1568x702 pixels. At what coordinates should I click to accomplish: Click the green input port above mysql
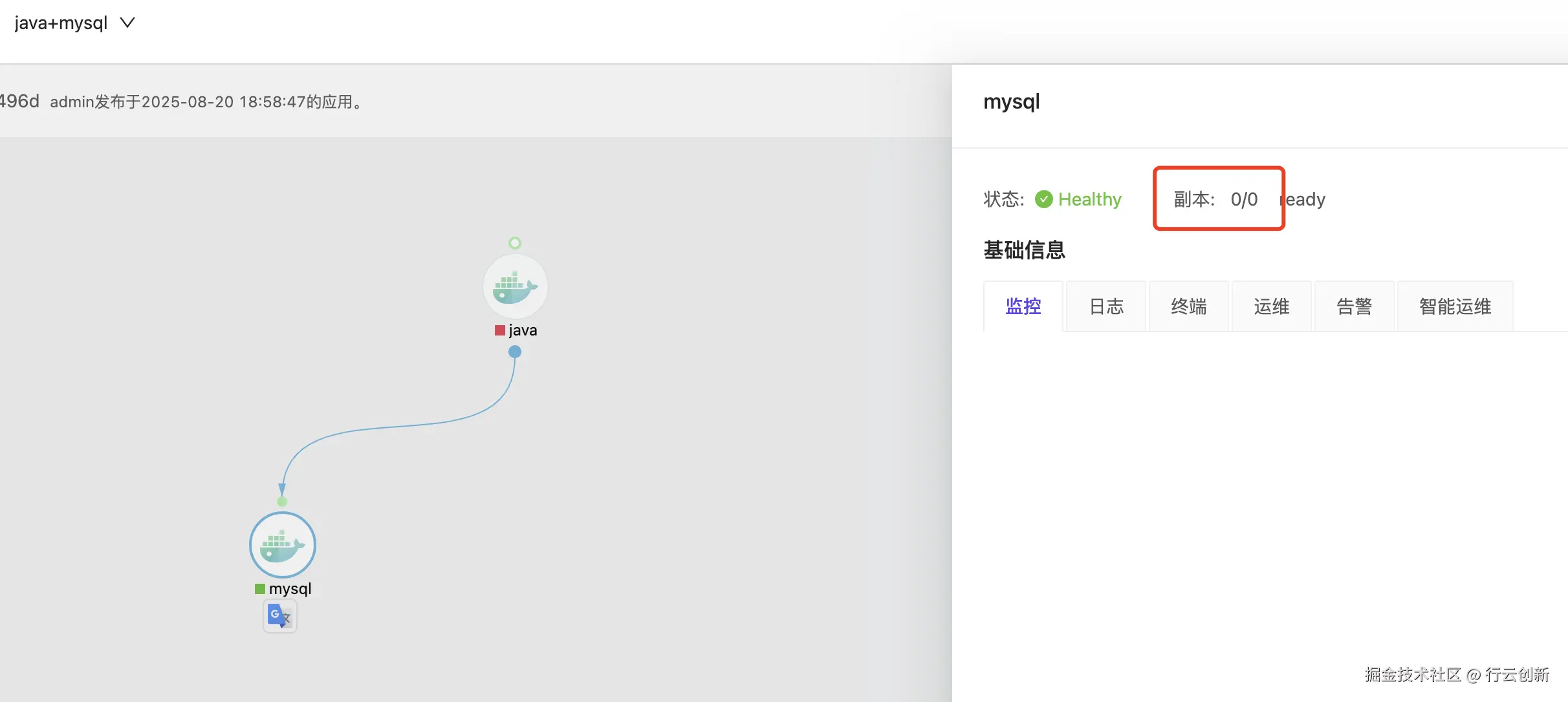tap(282, 502)
